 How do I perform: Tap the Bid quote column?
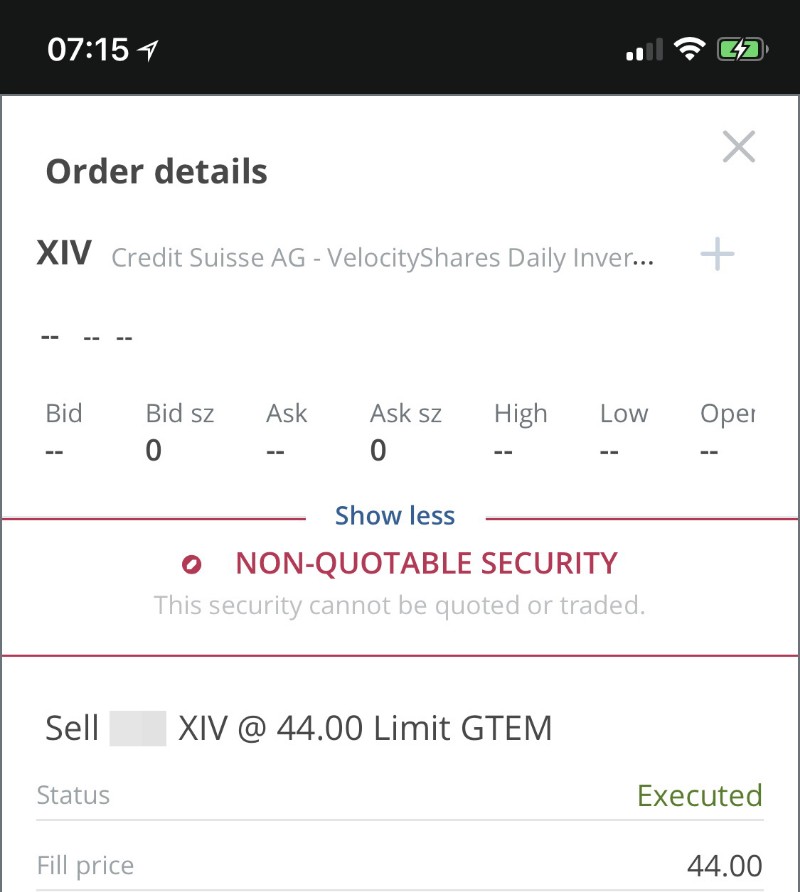pyautogui.click(x=64, y=431)
